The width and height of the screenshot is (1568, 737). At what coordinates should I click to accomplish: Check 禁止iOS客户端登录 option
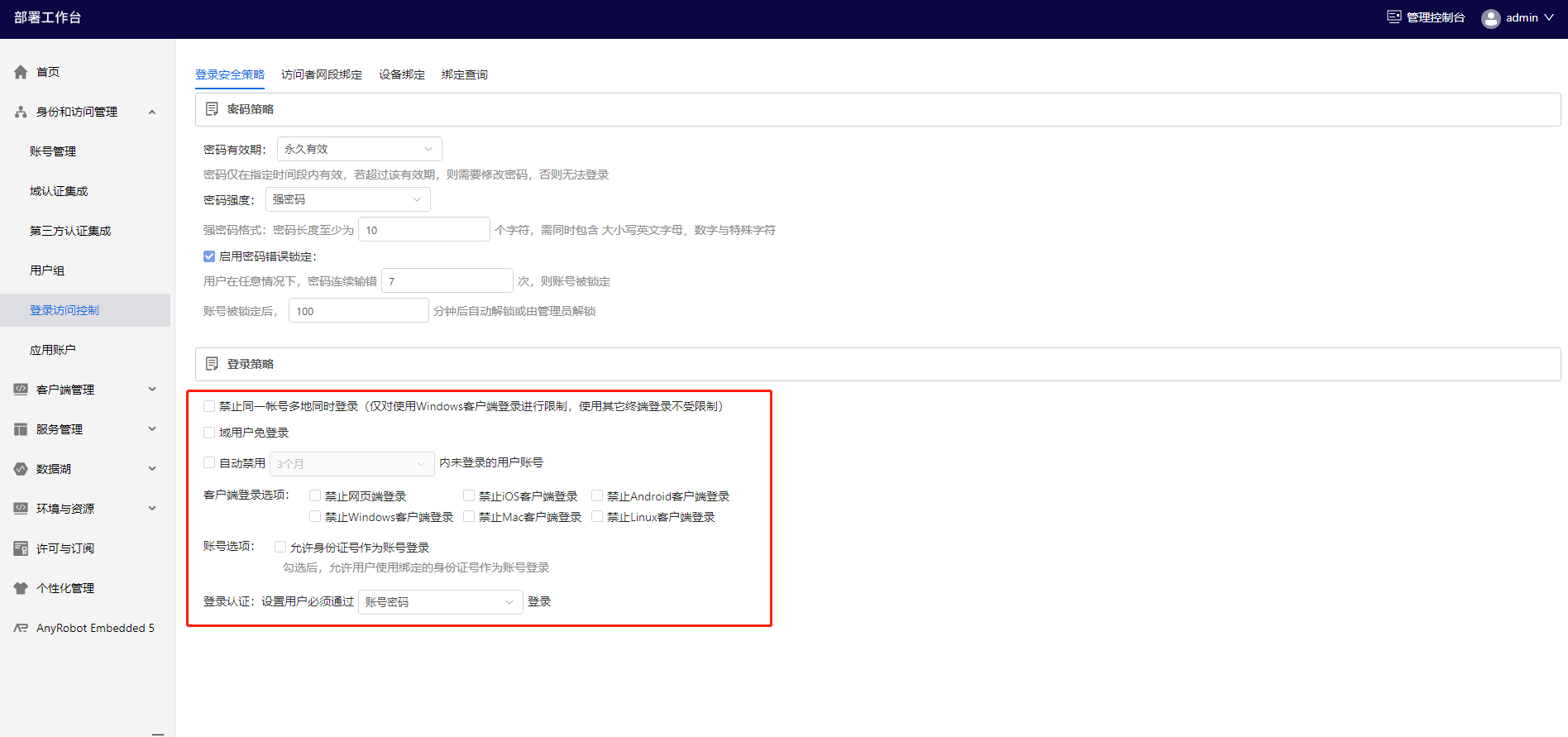point(469,495)
